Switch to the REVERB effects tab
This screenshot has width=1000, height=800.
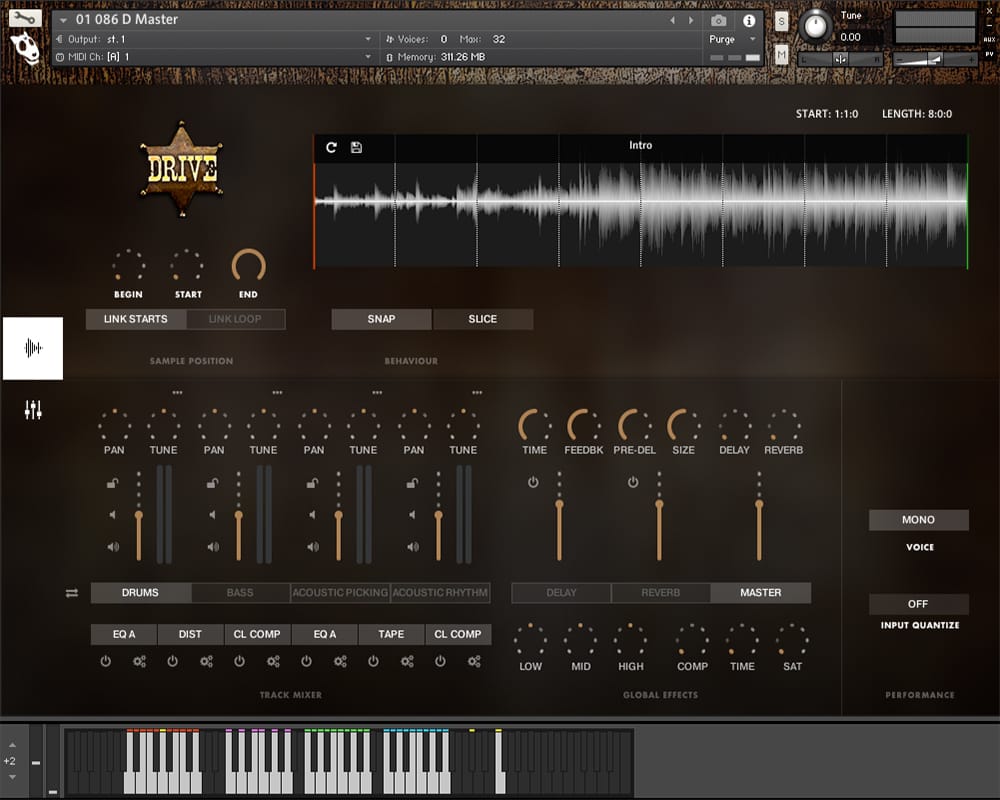pos(661,593)
